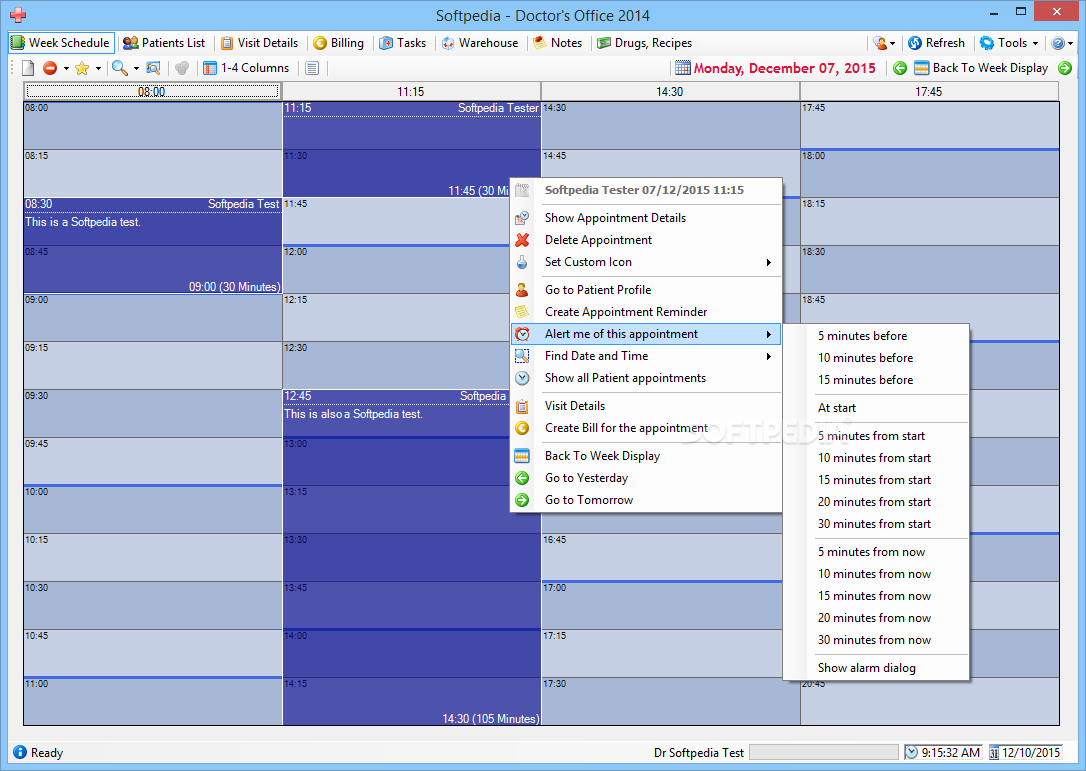This screenshot has height=771, width=1086.
Task: Click the 12/10/2015 date in the status bar
Action: point(1031,752)
